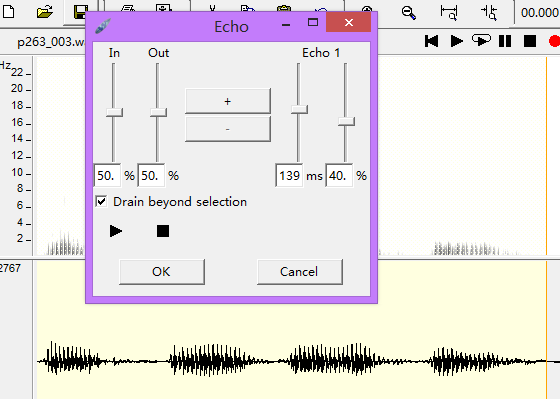Uncheck Drain beyond selection

pyautogui.click(x=101, y=201)
